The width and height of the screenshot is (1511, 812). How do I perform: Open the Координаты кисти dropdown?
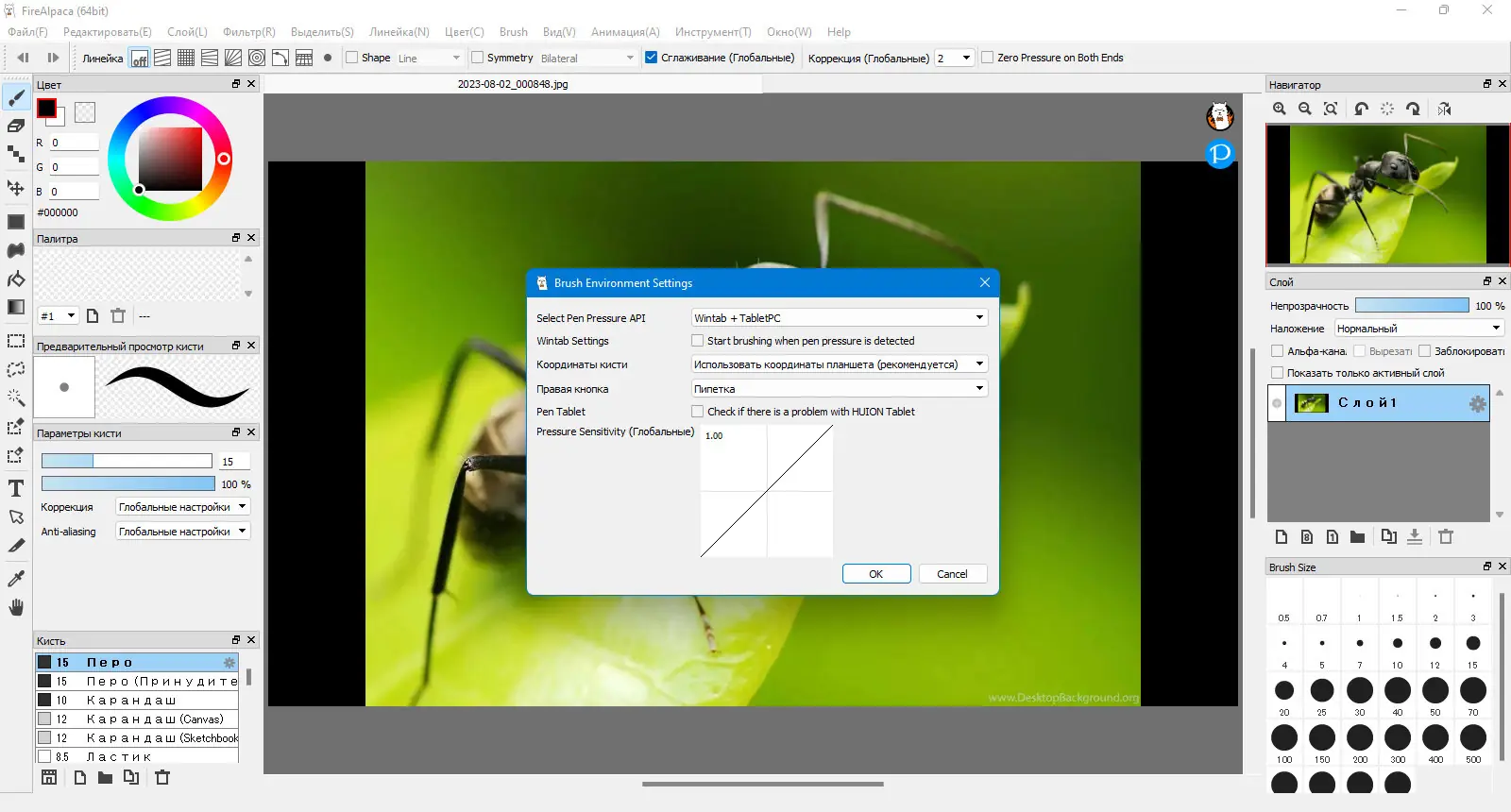coord(840,364)
